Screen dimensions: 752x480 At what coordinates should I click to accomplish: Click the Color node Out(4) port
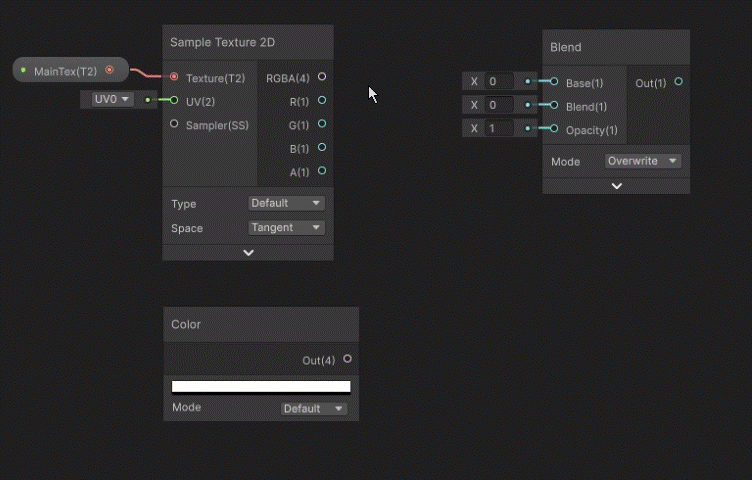tap(347, 359)
